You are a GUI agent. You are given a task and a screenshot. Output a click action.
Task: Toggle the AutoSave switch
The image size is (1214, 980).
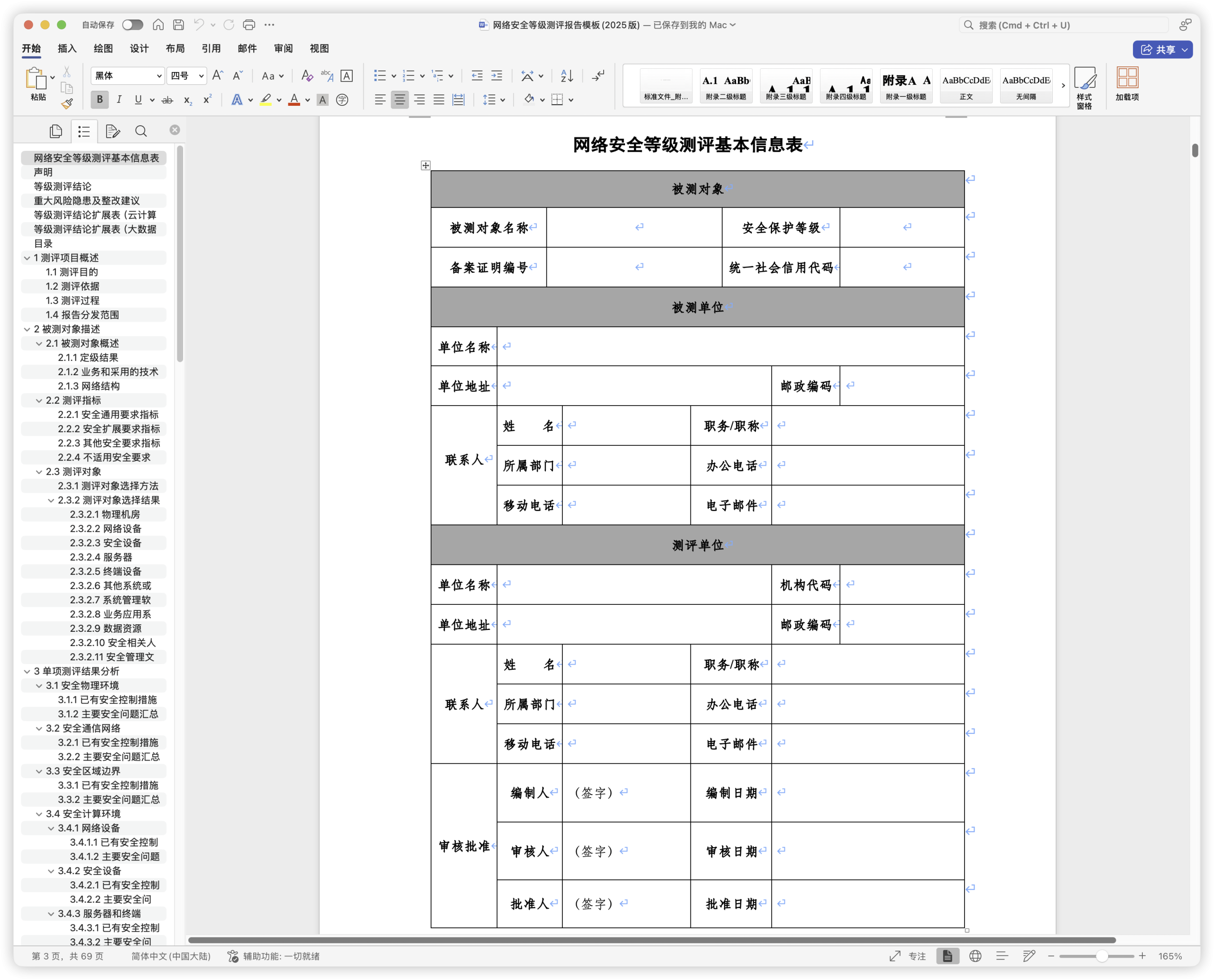tap(133, 25)
